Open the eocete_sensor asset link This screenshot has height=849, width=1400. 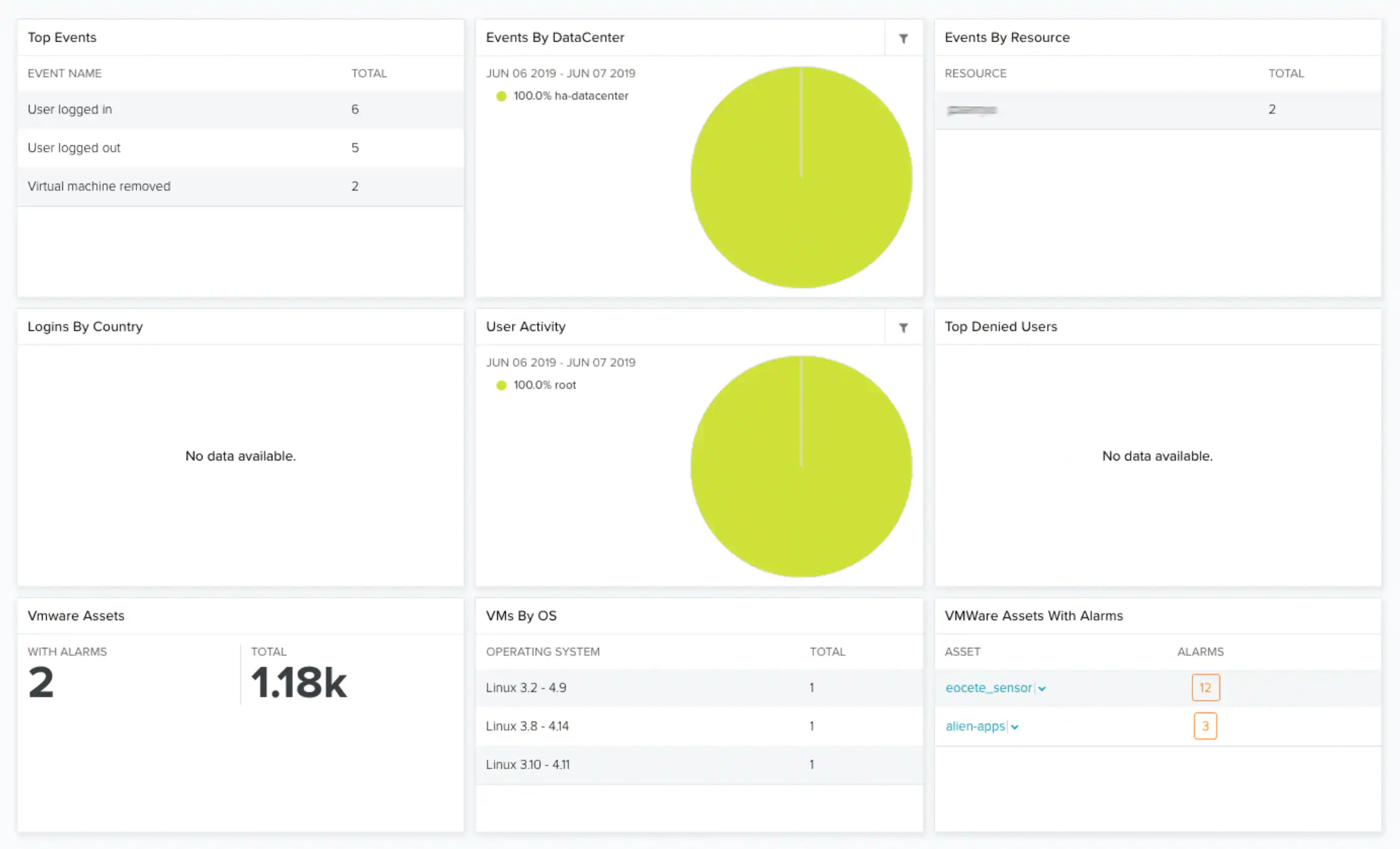(x=988, y=688)
